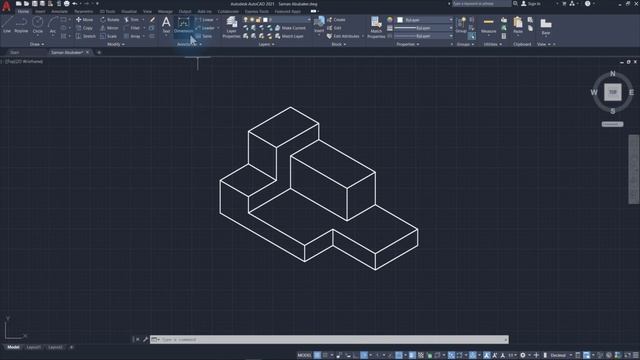Toggle the current layer's on/off lightbulb
The width and height of the screenshot is (640, 360).
(245, 20)
